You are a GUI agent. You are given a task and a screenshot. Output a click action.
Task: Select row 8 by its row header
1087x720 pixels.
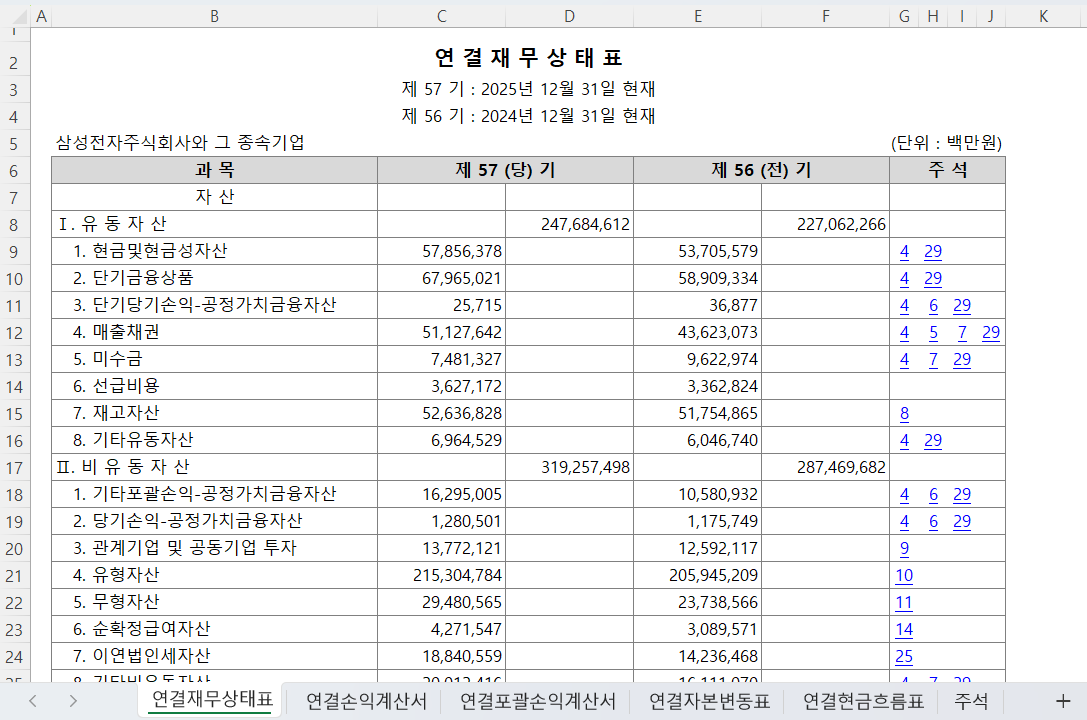point(14,225)
